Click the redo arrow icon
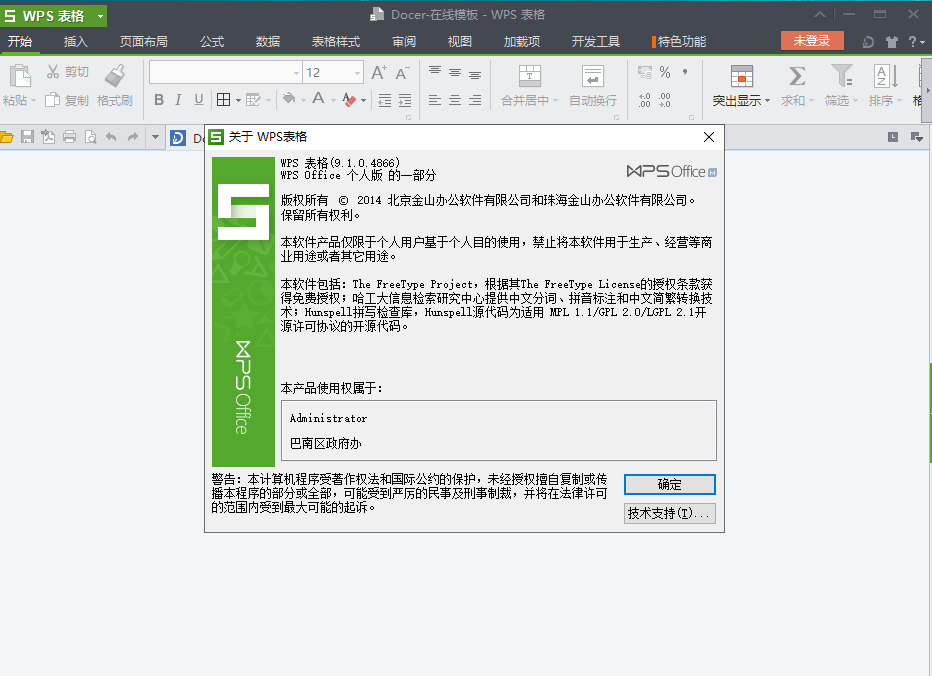 [133, 137]
